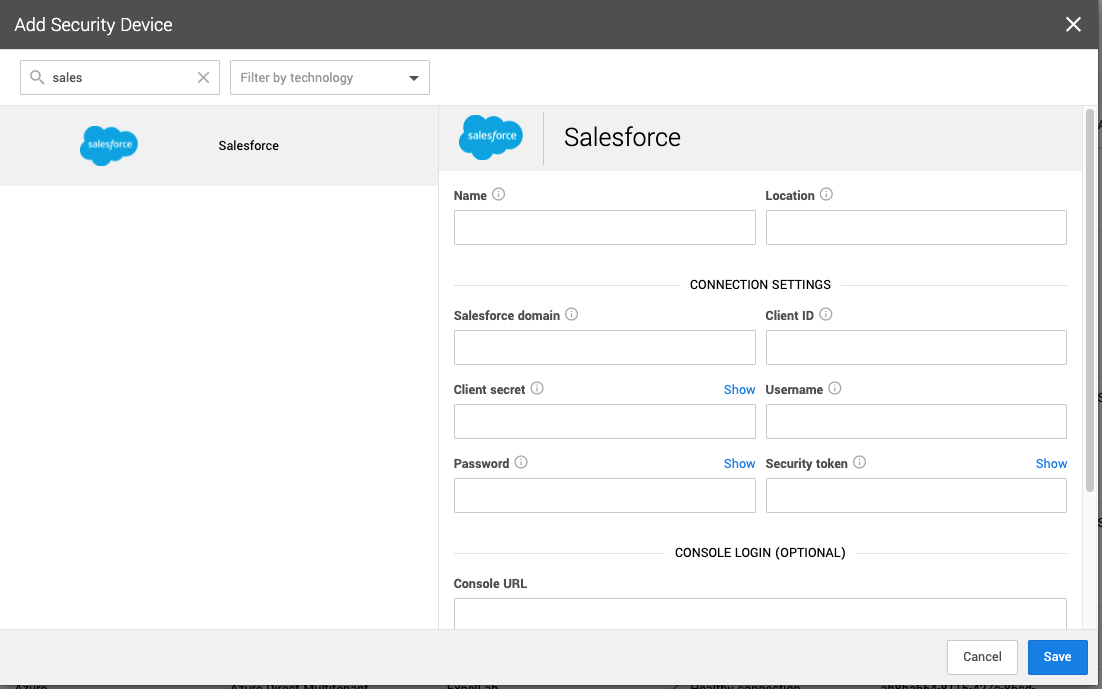Focus the Security token input field
This screenshot has width=1102, height=689.
point(916,496)
